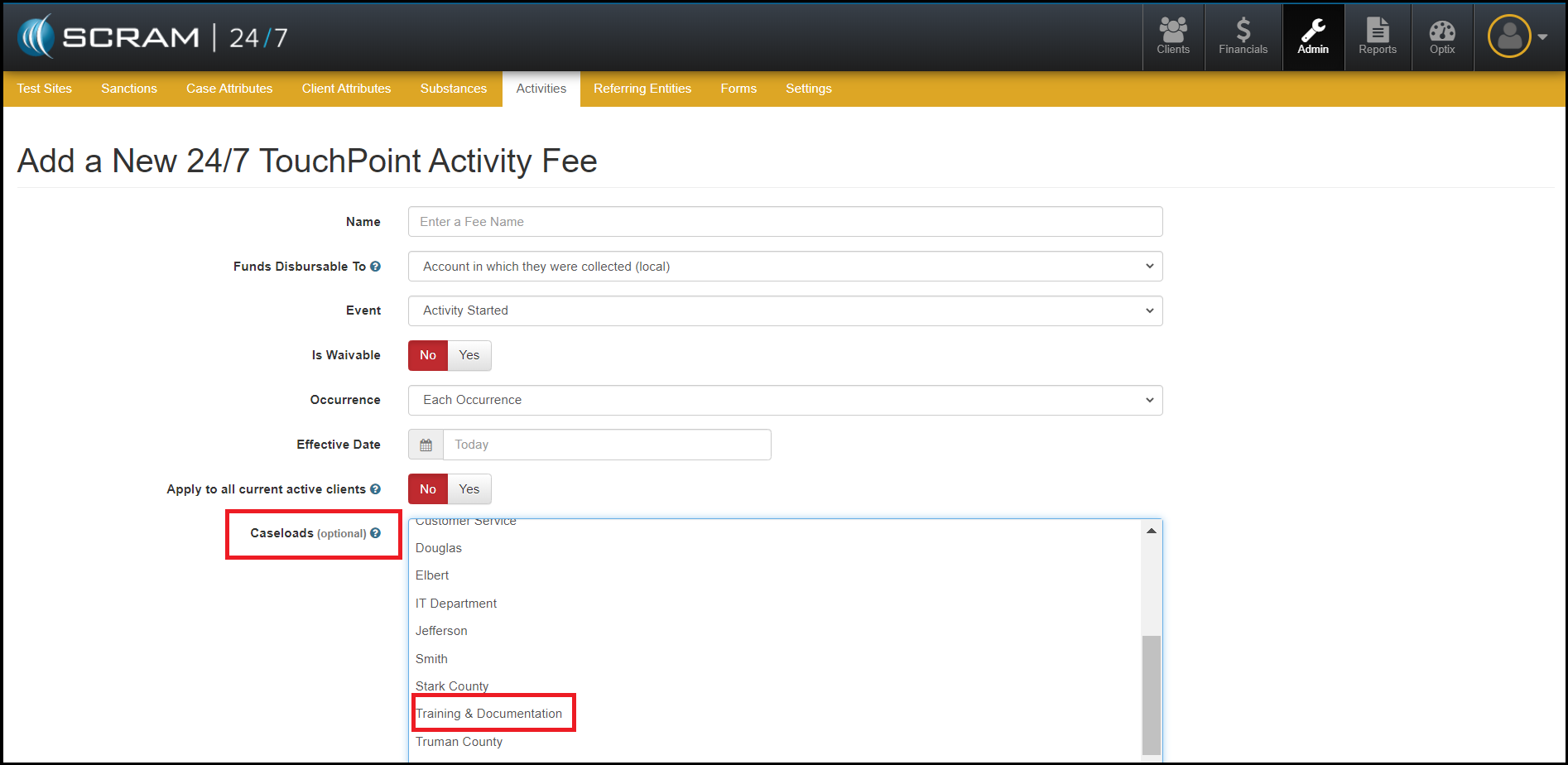
Task: Click the fee Name input field
Action: pyautogui.click(x=785, y=222)
